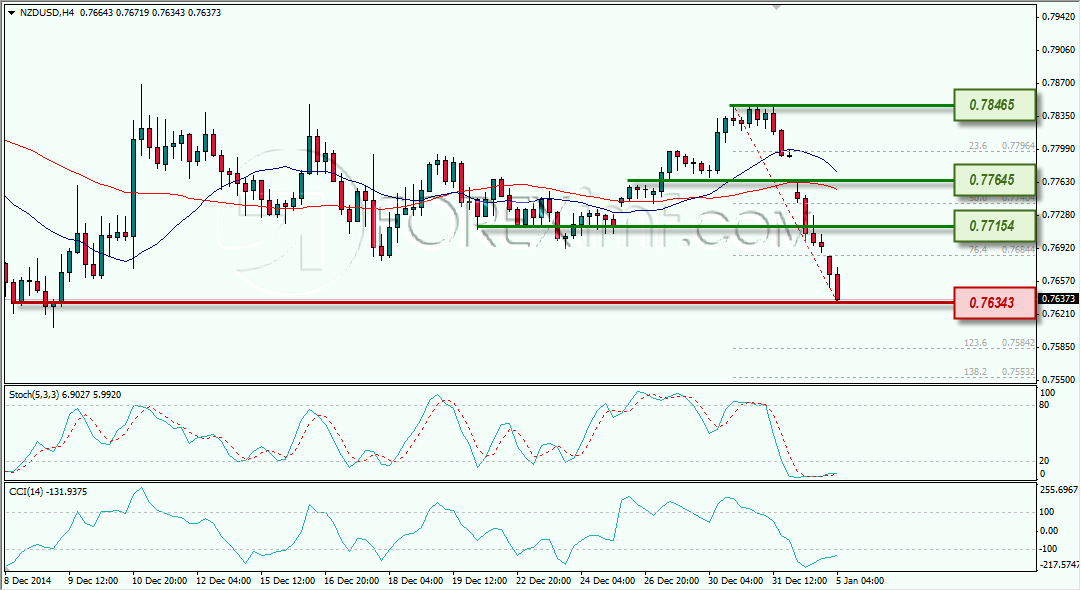Click the Fibonacci 23.6 level text
Viewport: 1081px width, 591px height.
(978, 146)
